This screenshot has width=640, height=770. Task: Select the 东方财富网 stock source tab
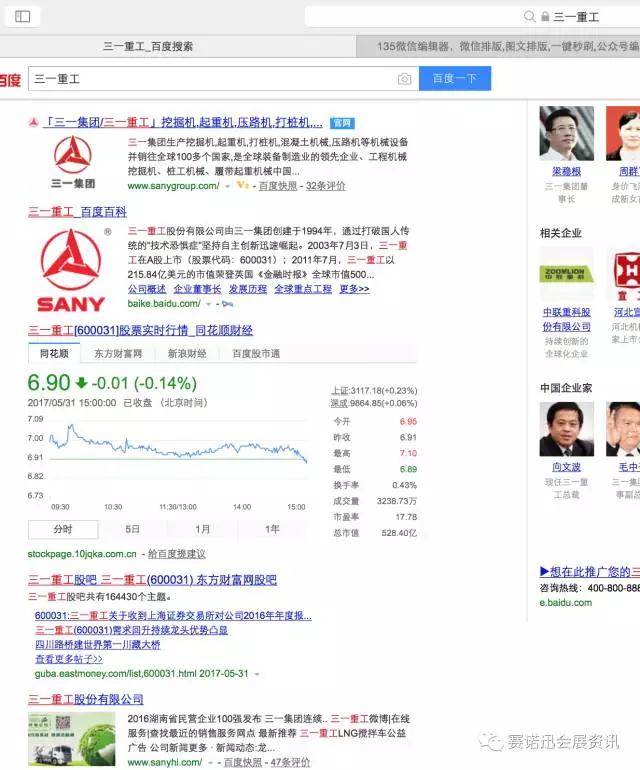118,354
